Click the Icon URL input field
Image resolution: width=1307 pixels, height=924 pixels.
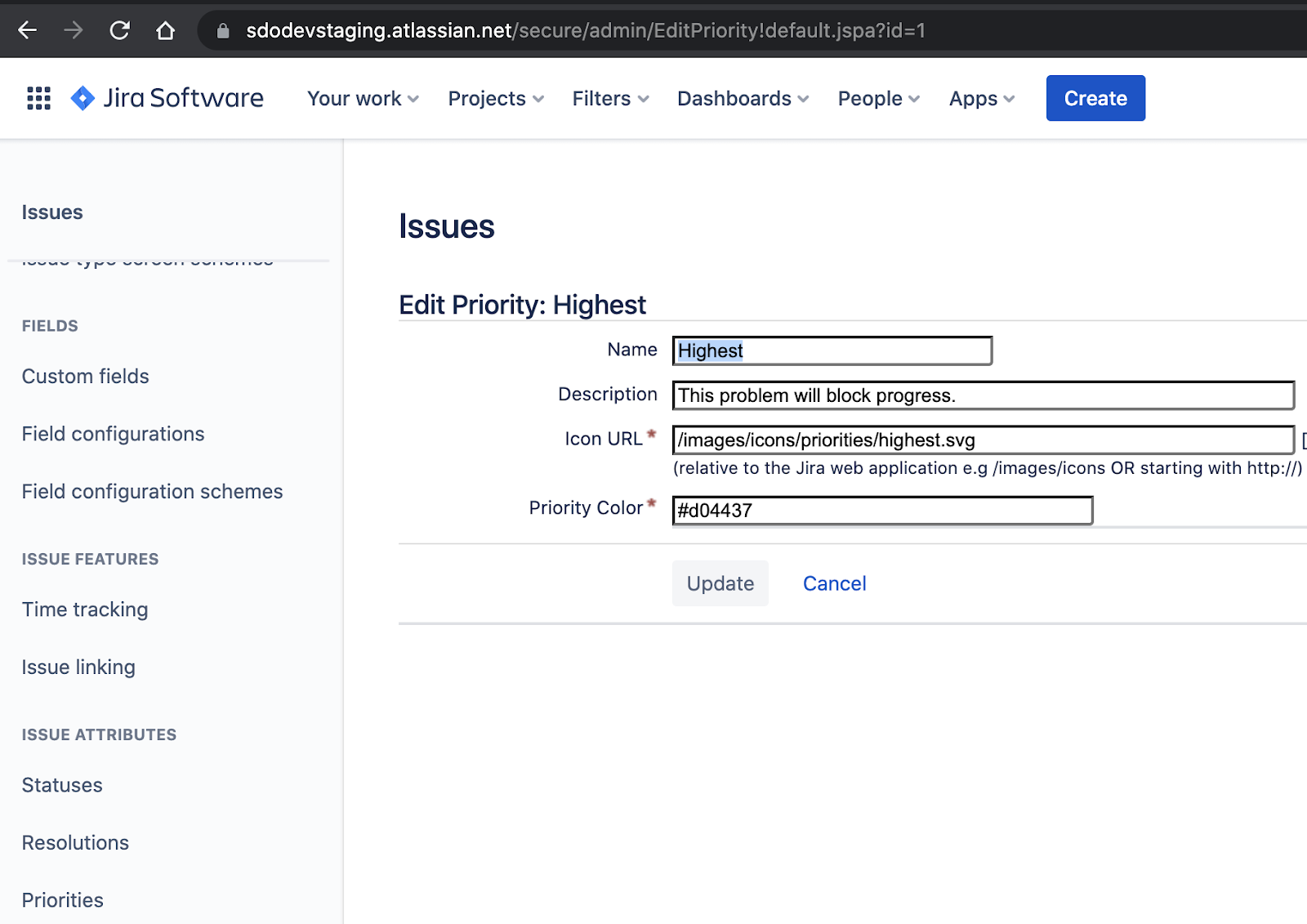click(x=984, y=440)
